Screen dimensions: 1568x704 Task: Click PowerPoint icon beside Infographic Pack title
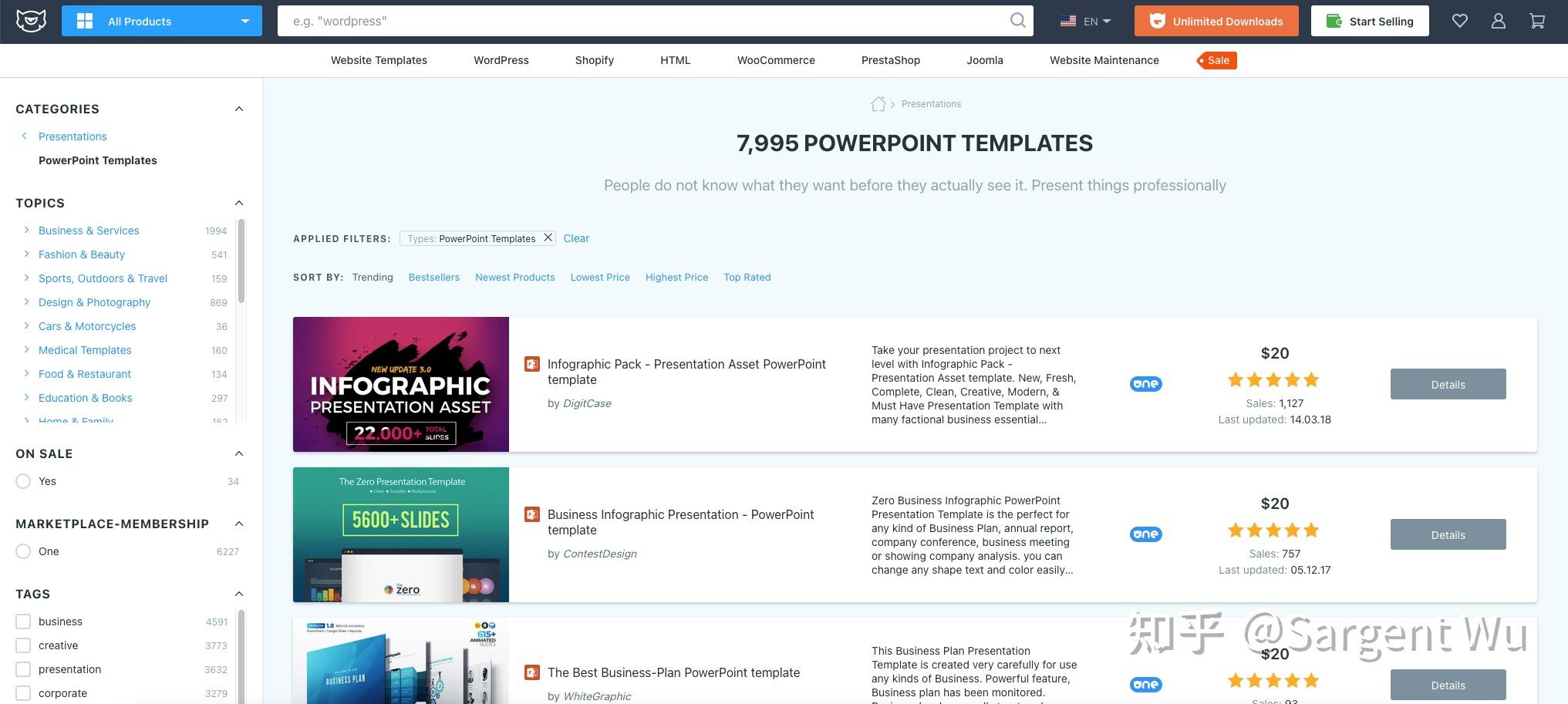coord(531,364)
